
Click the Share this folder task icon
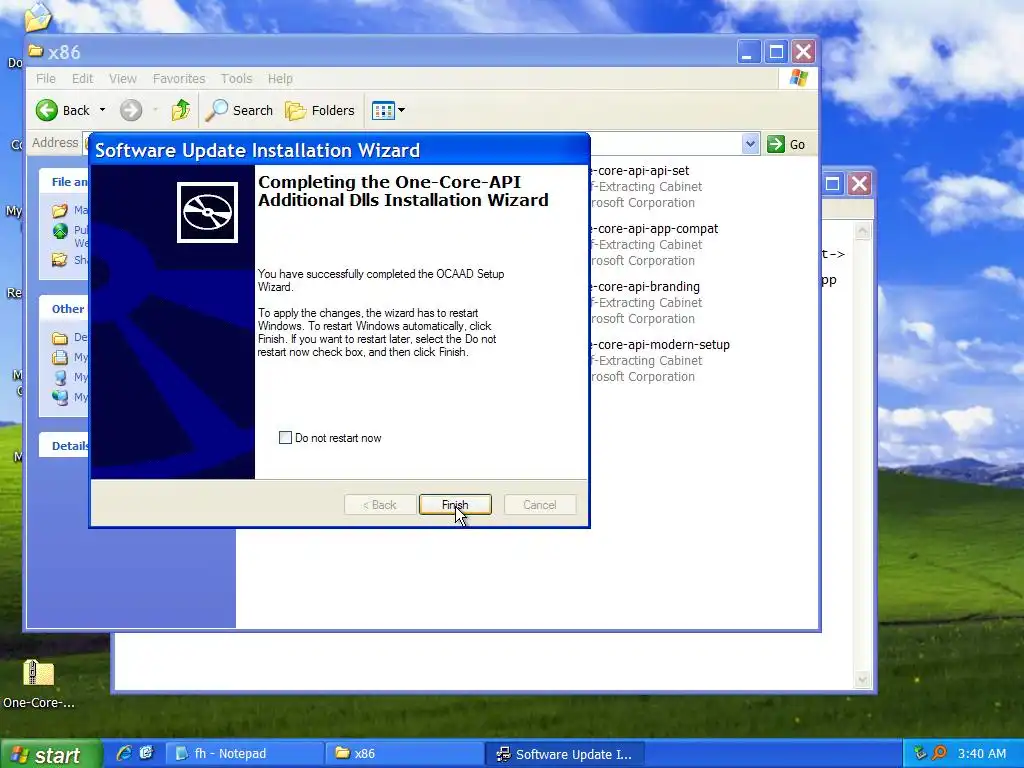[x=60, y=259]
